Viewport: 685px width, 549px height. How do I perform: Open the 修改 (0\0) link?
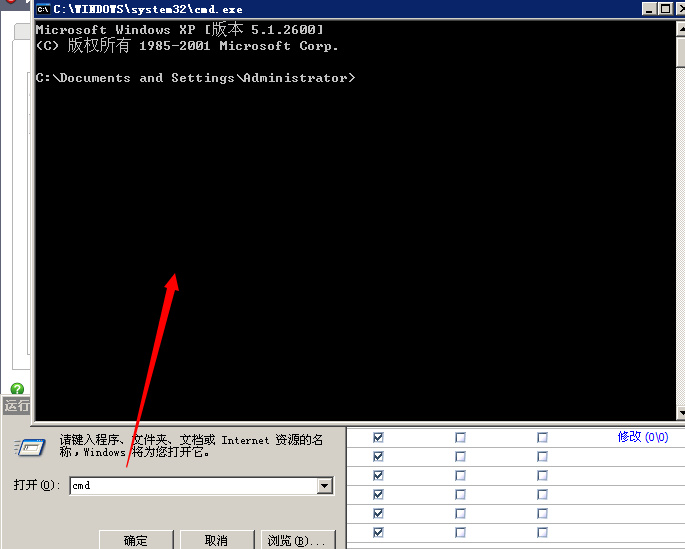(x=643, y=437)
